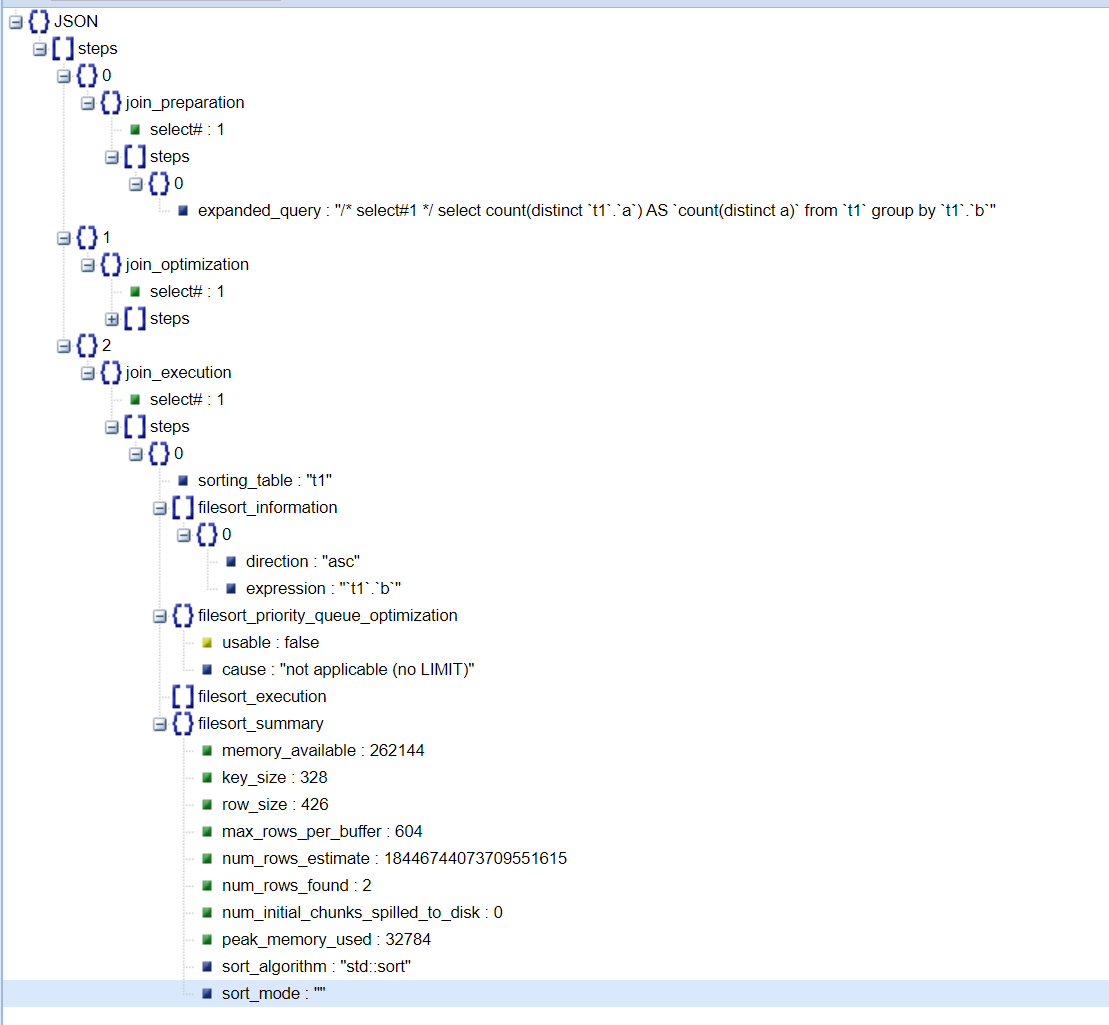Image resolution: width=1109 pixels, height=1025 pixels.
Task: Select the join_execution label
Action: point(179,373)
